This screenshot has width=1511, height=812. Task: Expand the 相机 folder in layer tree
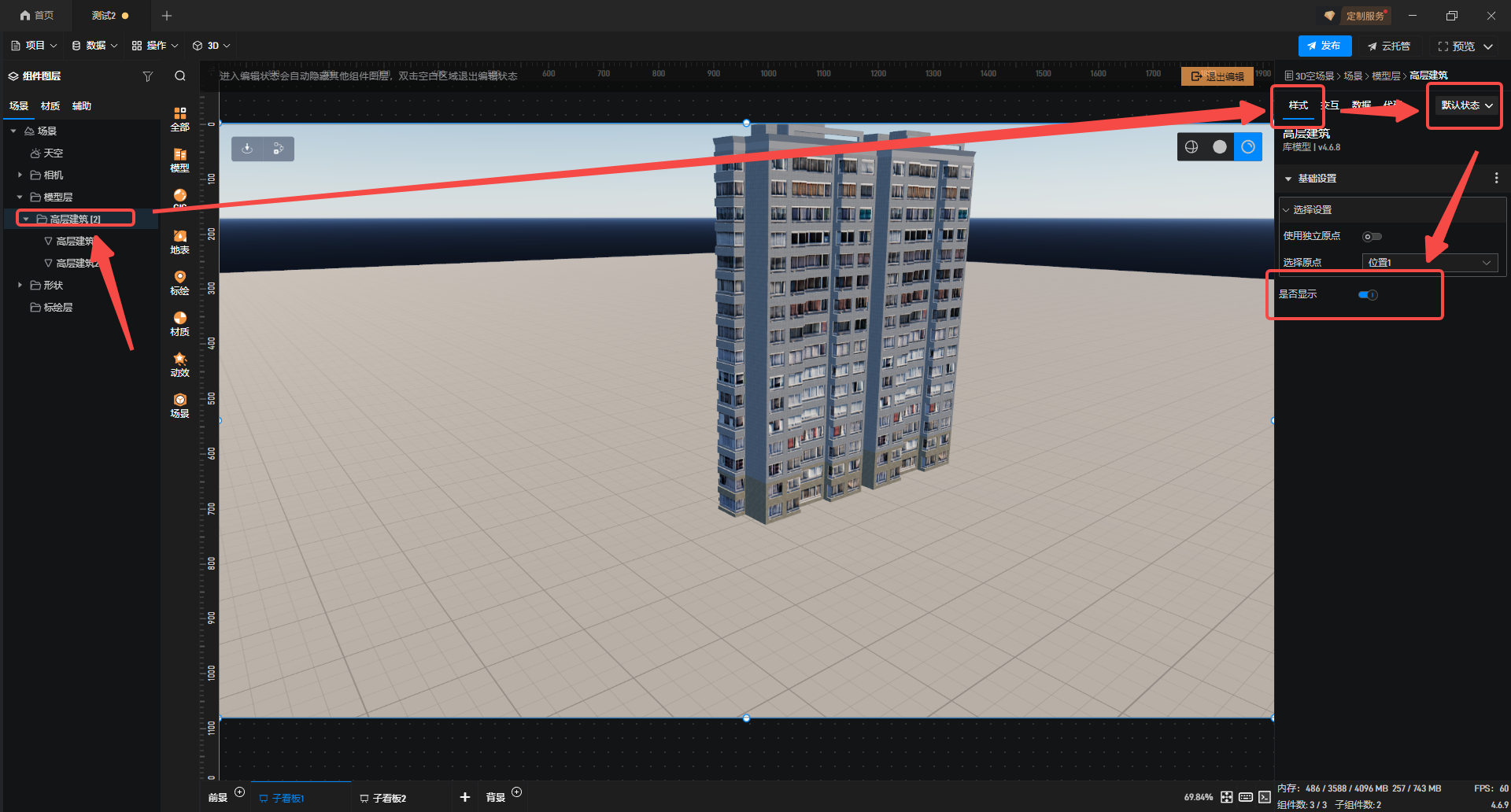[x=20, y=175]
